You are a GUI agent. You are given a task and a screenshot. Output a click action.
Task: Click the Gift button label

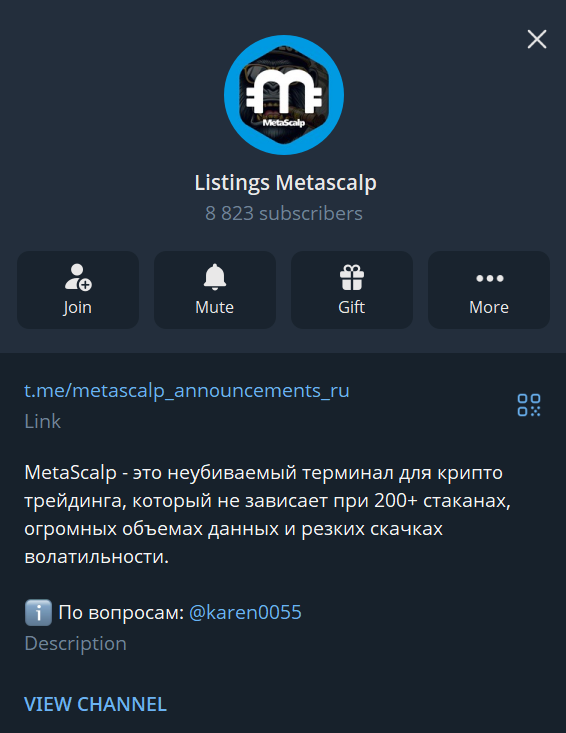click(x=351, y=307)
